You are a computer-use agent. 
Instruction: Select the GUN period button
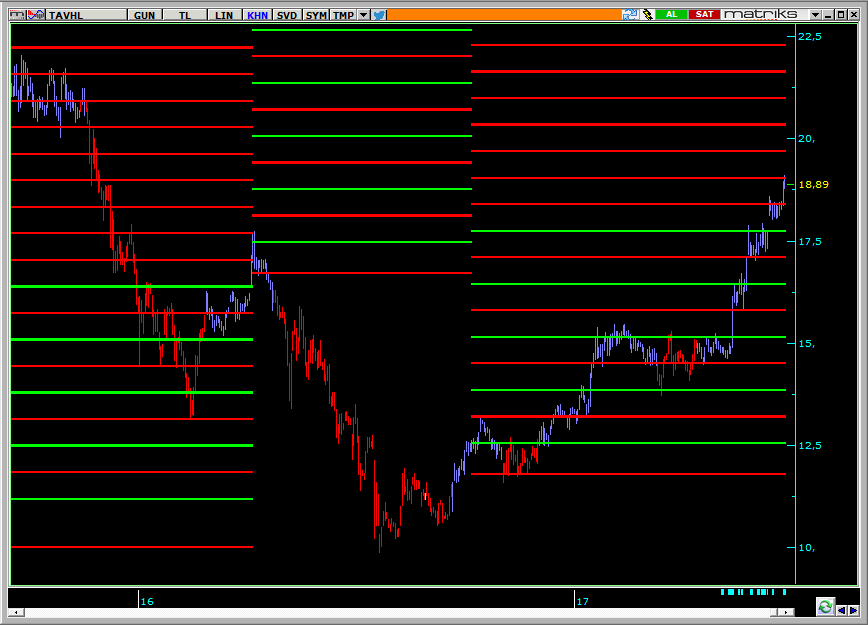pyautogui.click(x=144, y=15)
